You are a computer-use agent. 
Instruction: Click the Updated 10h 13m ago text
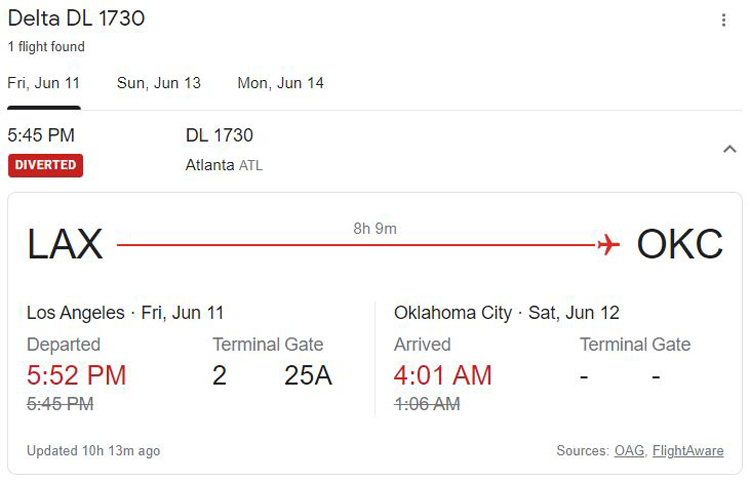pyautogui.click(x=93, y=450)
